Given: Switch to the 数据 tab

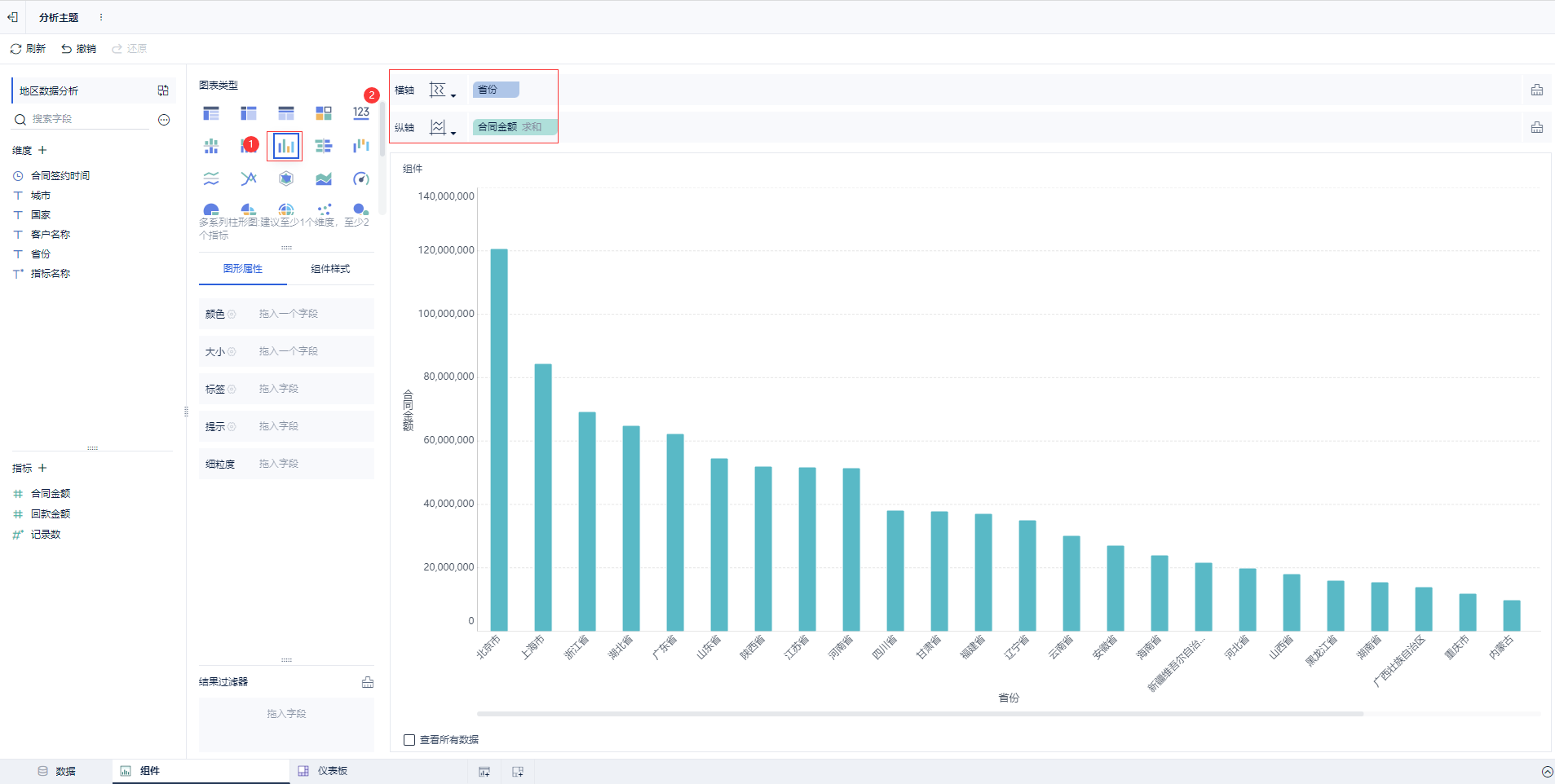Looking at the screenshot, I should coord(57,771).
